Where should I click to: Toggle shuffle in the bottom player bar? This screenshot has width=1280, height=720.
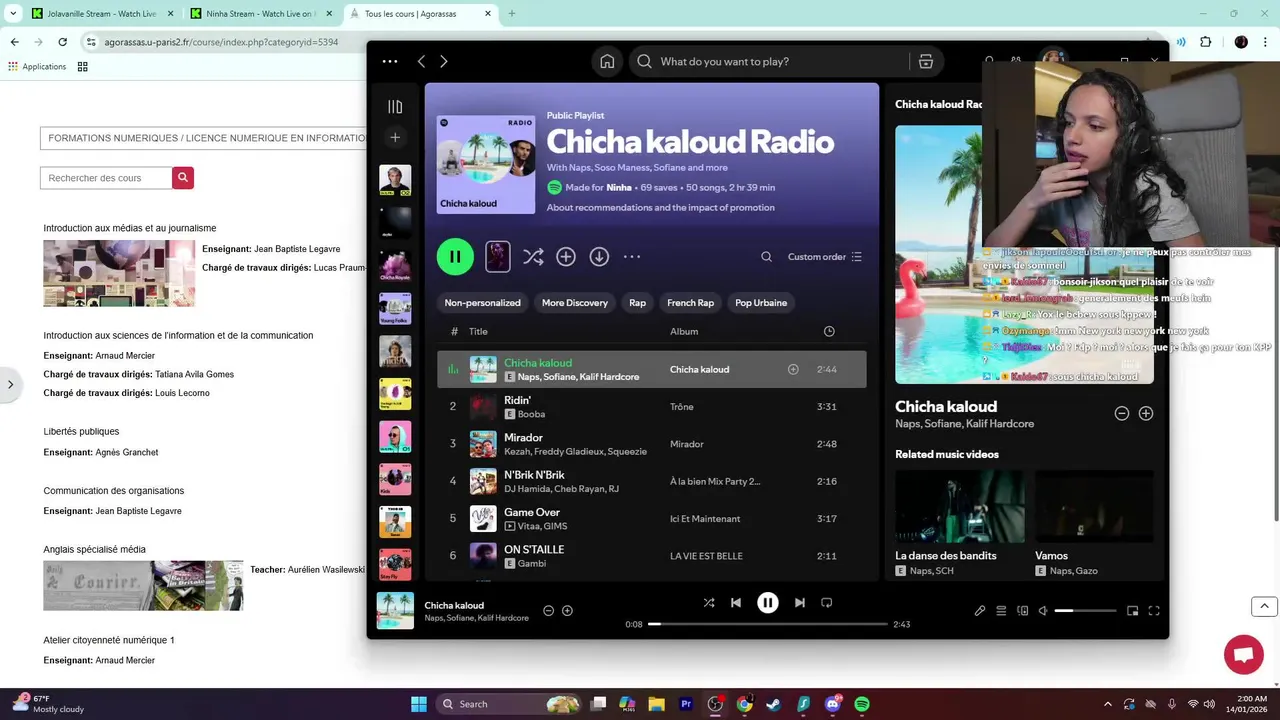709,602
